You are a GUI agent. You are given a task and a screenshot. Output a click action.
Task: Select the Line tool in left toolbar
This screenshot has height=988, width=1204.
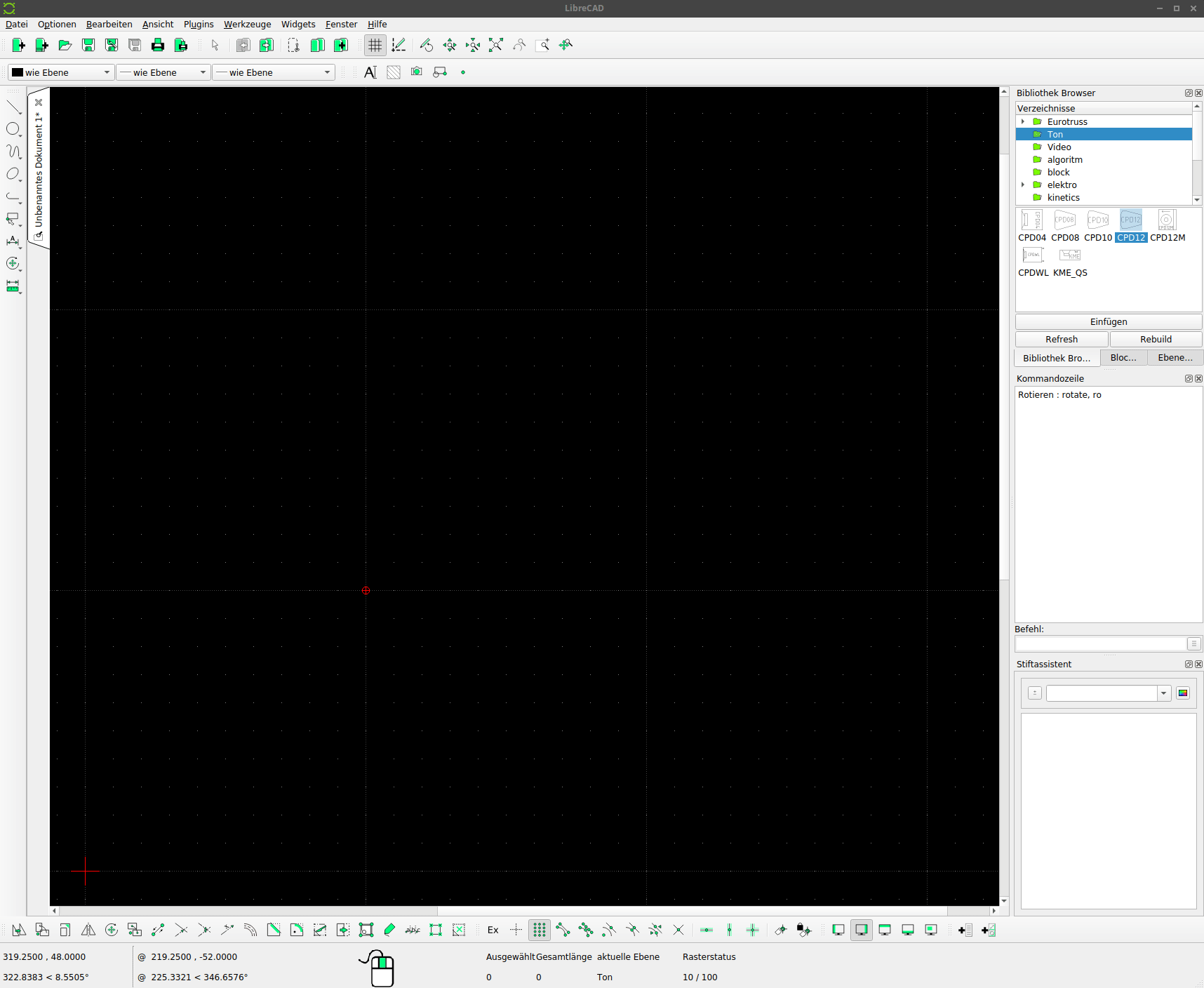pos(13,105)
